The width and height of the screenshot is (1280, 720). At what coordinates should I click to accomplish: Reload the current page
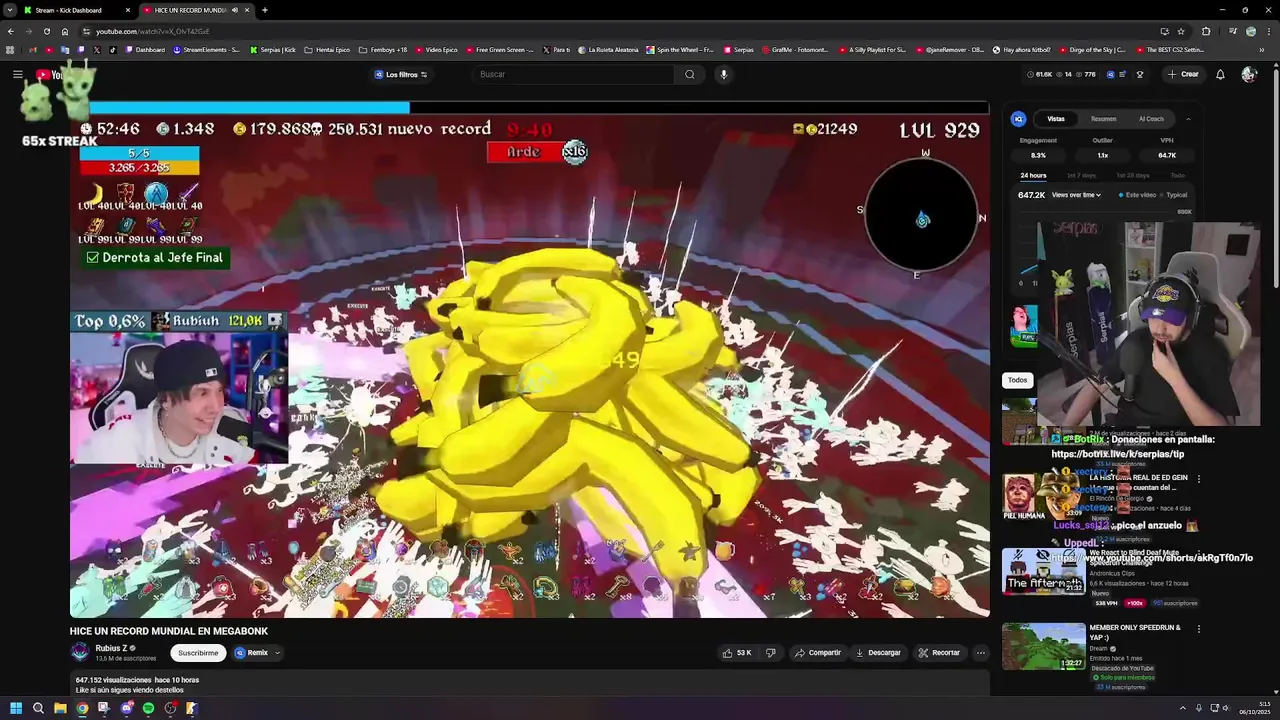point(46,31)
